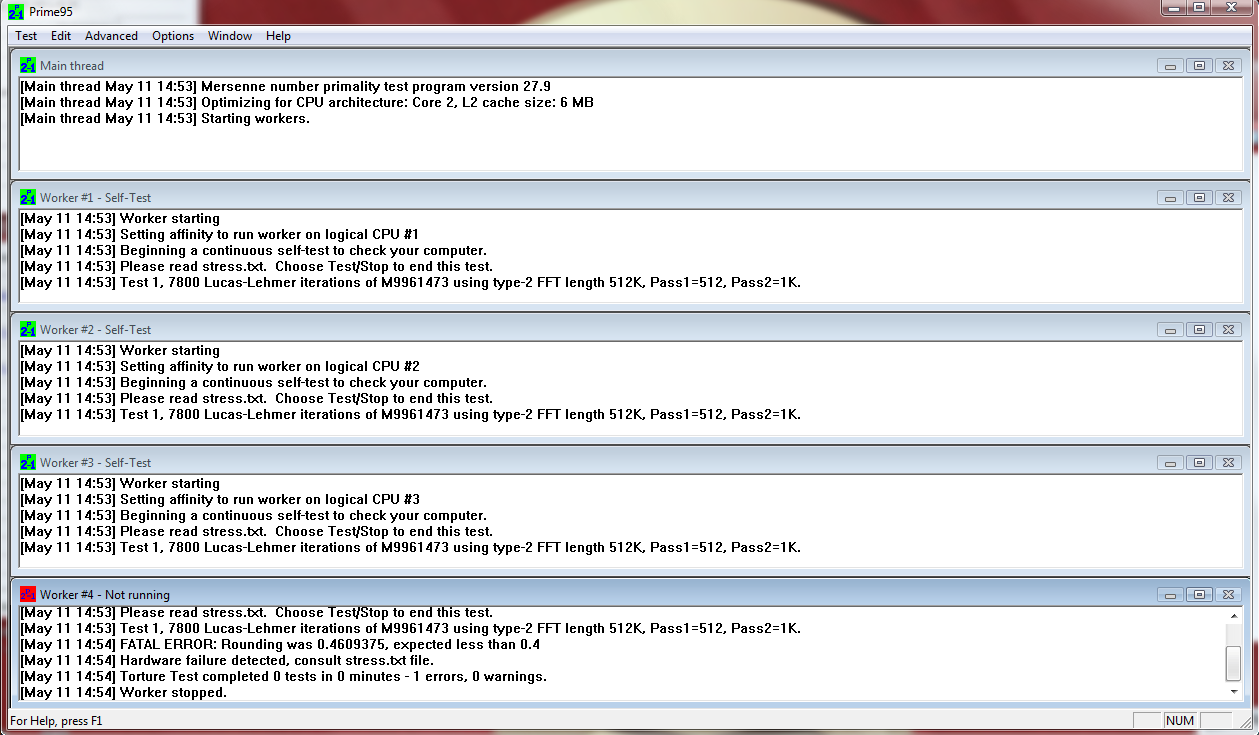Open the Advanced menu
This screenshot has height=735, width=1259.
(111, 36)
